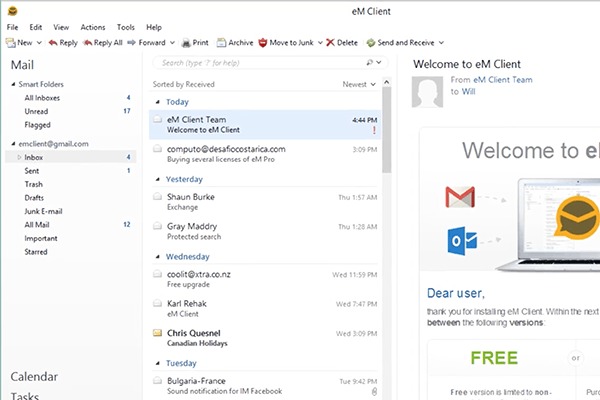Click the Forward arrow icon
The width and height of the screenshot is (600, 400).
pos(131,42)
